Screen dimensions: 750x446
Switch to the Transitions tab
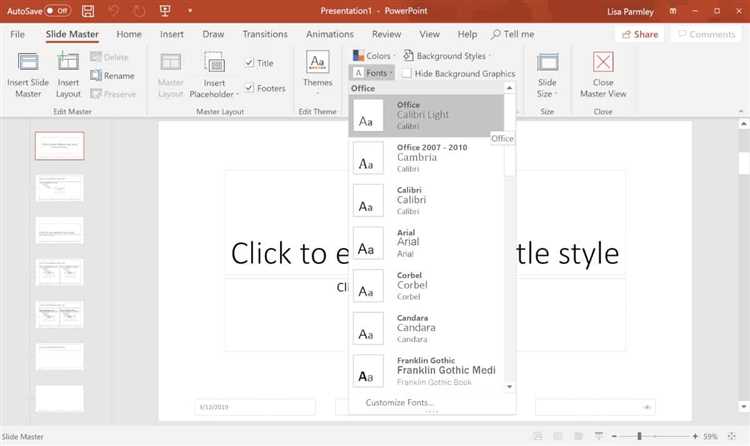pos(264,34)
